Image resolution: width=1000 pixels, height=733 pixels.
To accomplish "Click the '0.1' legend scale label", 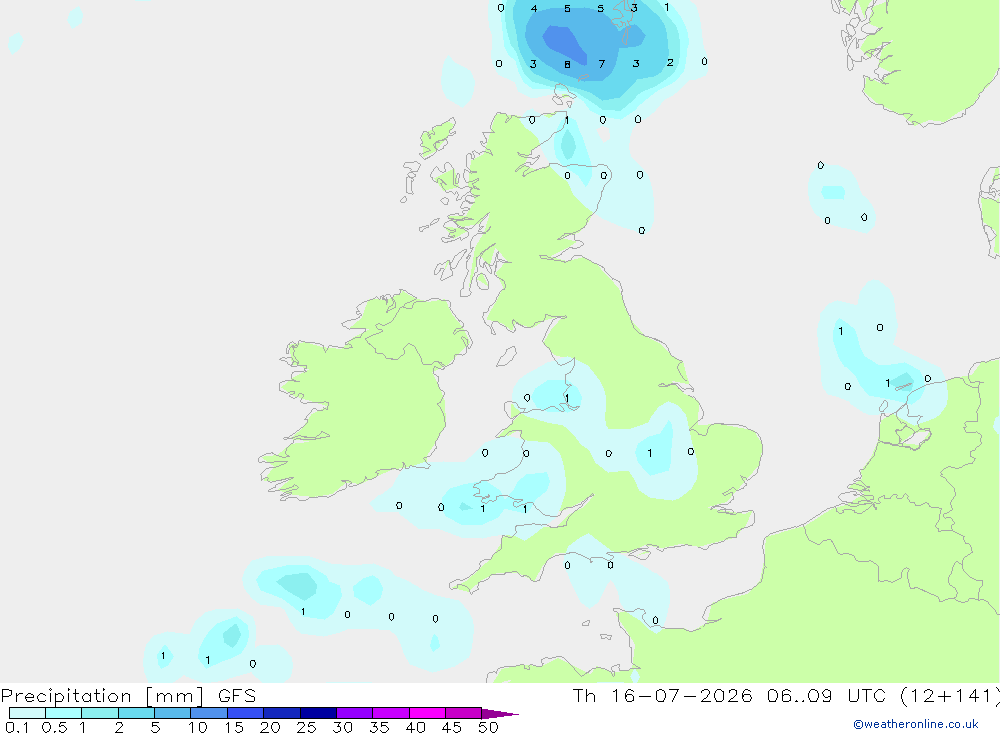I will pos(17,727).
